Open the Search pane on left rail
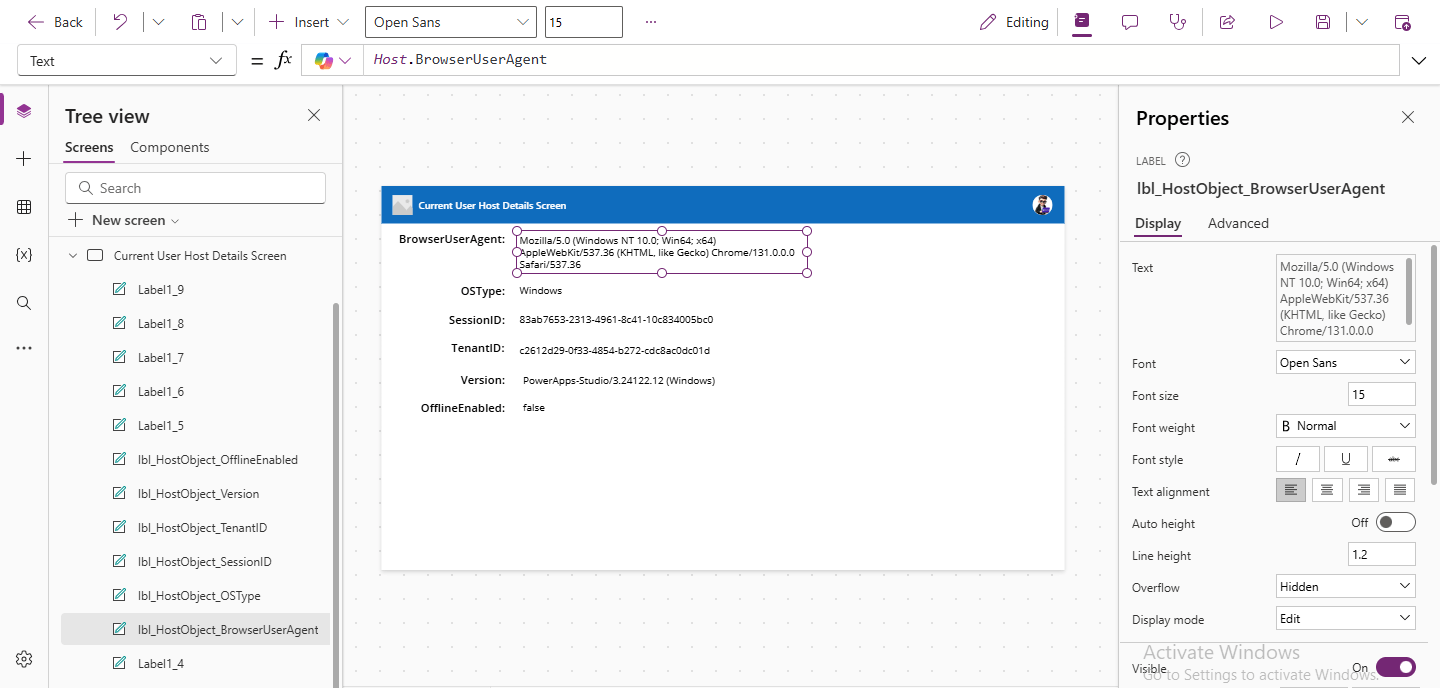 [24, 303]
